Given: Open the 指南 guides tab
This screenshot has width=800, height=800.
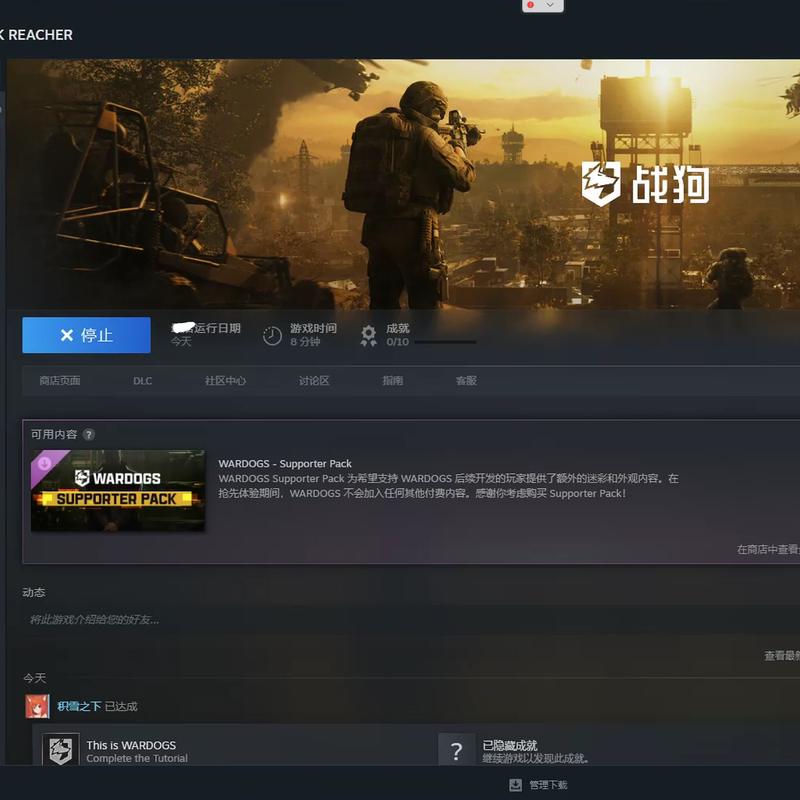Looking at the screenshot, I should click(x=392, y=381).
